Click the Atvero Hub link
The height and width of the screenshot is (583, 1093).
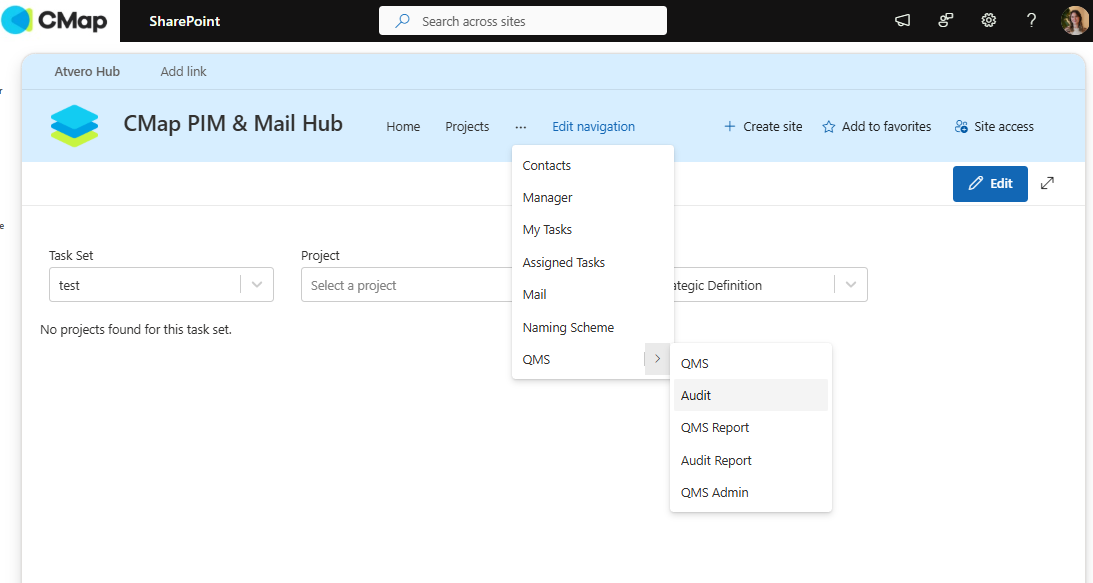[87, 71]
